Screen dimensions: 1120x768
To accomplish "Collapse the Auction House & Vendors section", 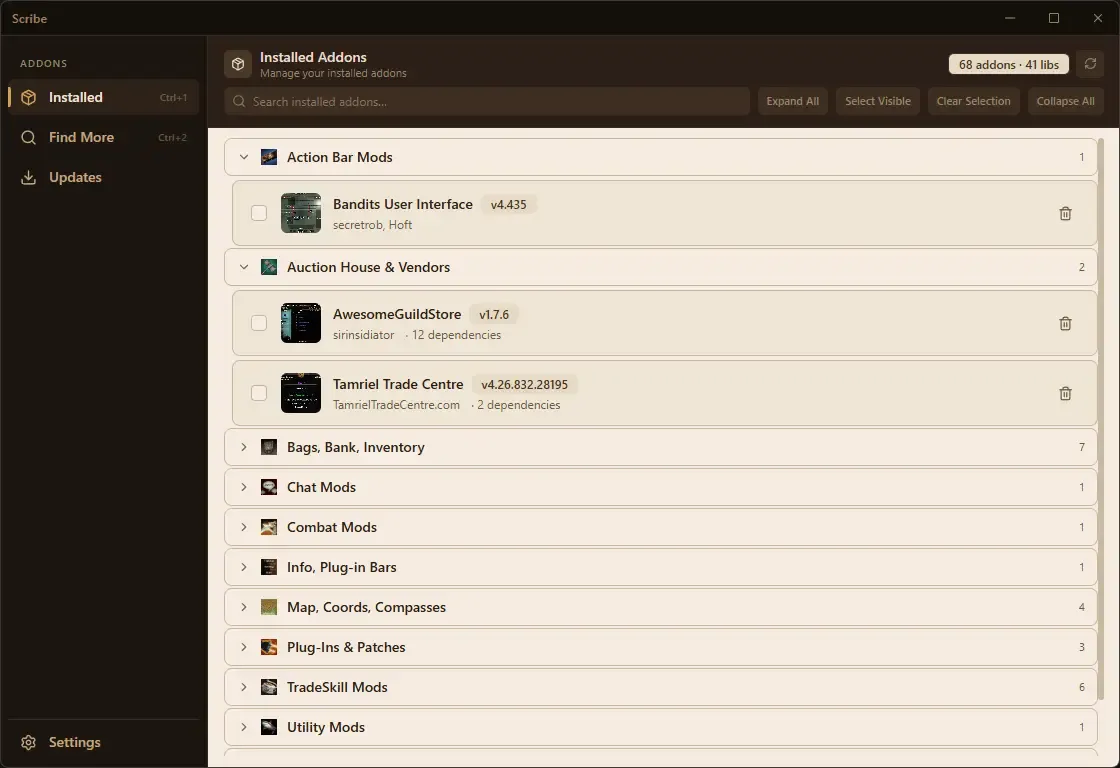I will click(244, 267).
